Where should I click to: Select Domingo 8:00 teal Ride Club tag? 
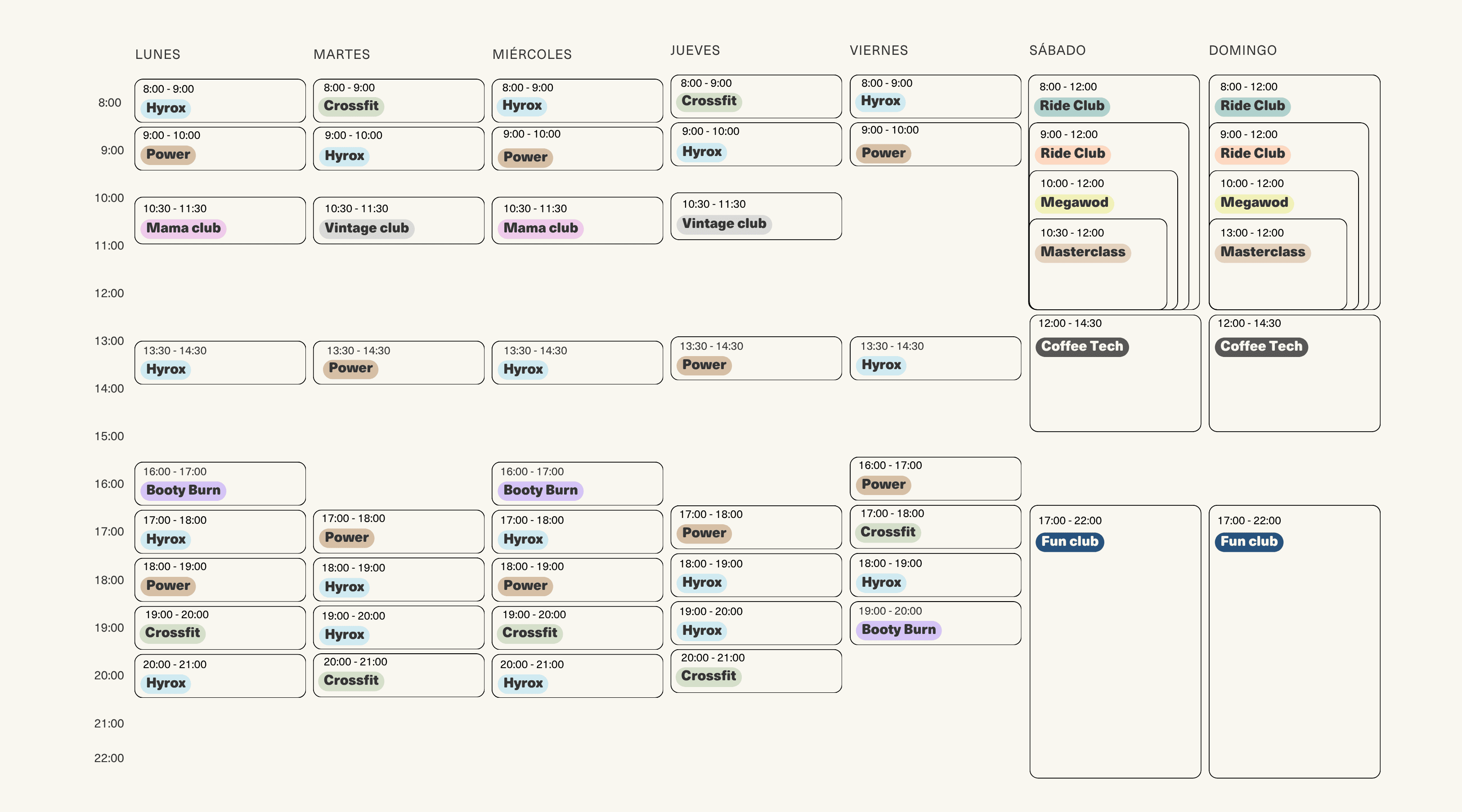pyautogui.click(x=1252, y=106)
